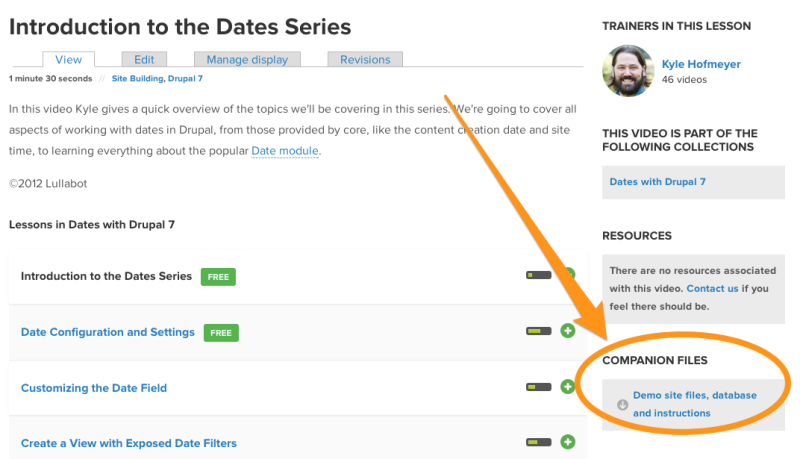Open lesson Create a View with Exposed Date Filters
This screenshot has height=459, width=800.
pos(129,443)
